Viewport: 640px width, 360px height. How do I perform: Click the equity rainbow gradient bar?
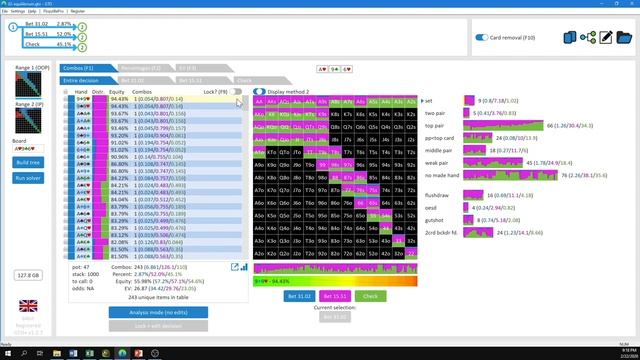point(335,281)
